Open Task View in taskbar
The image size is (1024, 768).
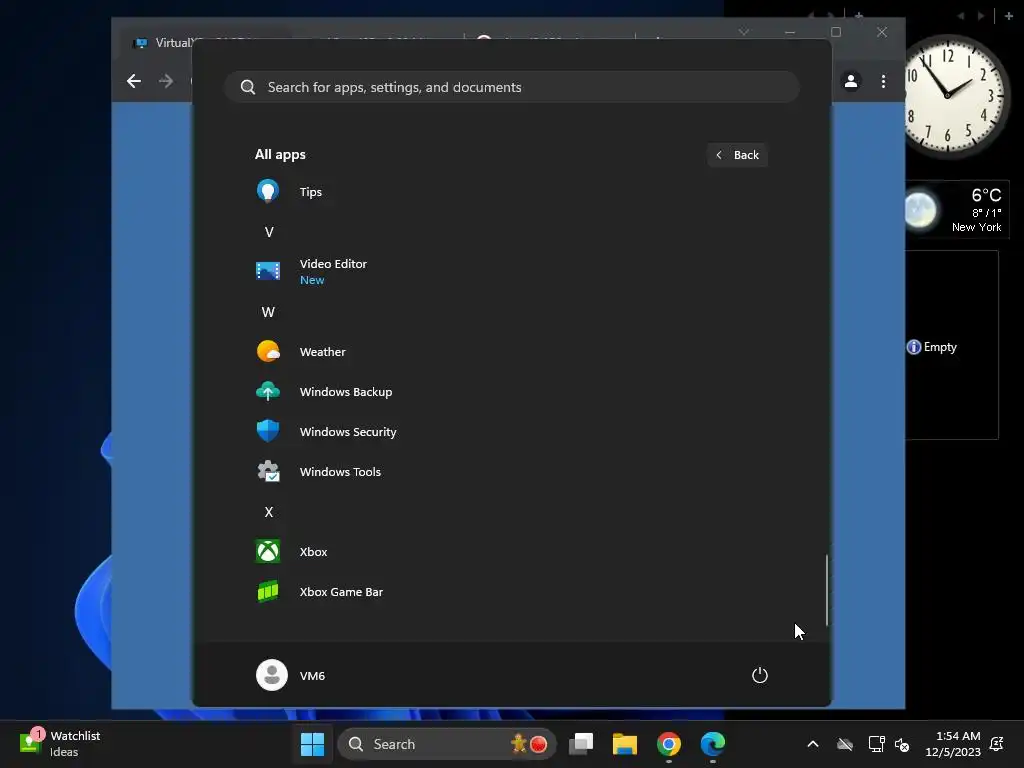point(581,743)
